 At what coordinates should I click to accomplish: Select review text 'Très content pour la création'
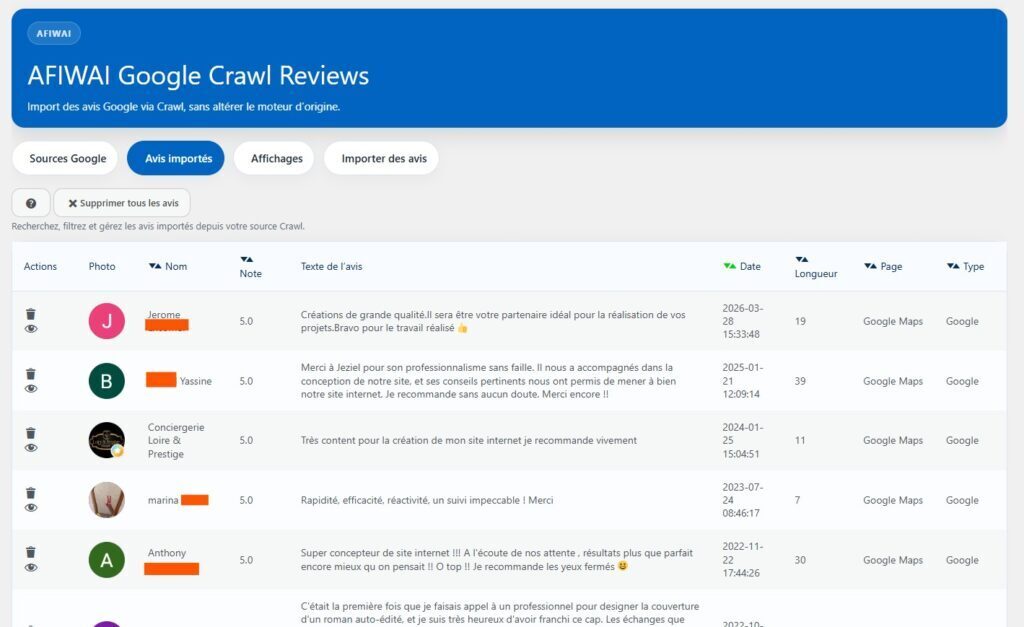tap(468, 440)
